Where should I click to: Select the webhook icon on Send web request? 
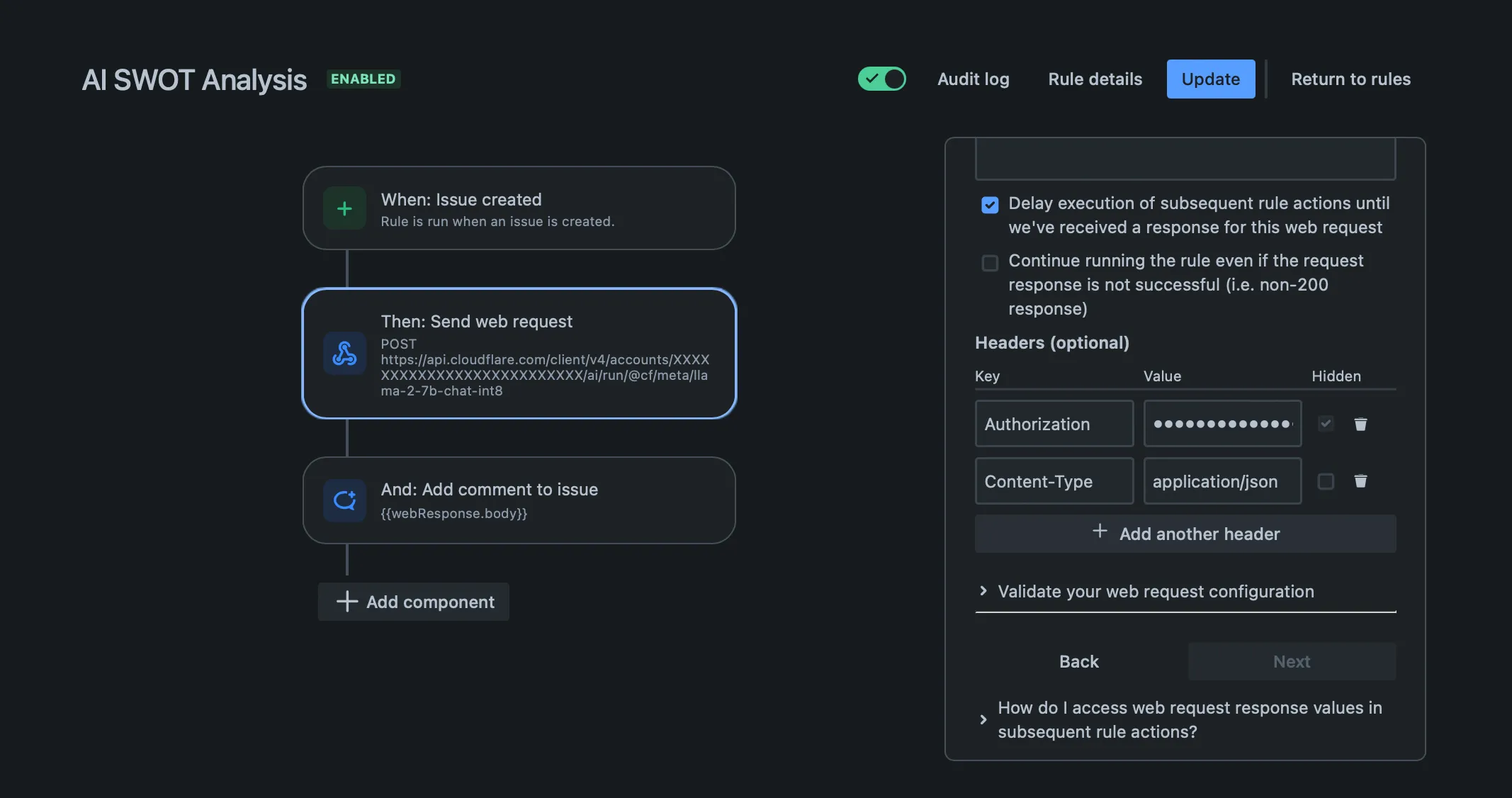coord(344,354)
